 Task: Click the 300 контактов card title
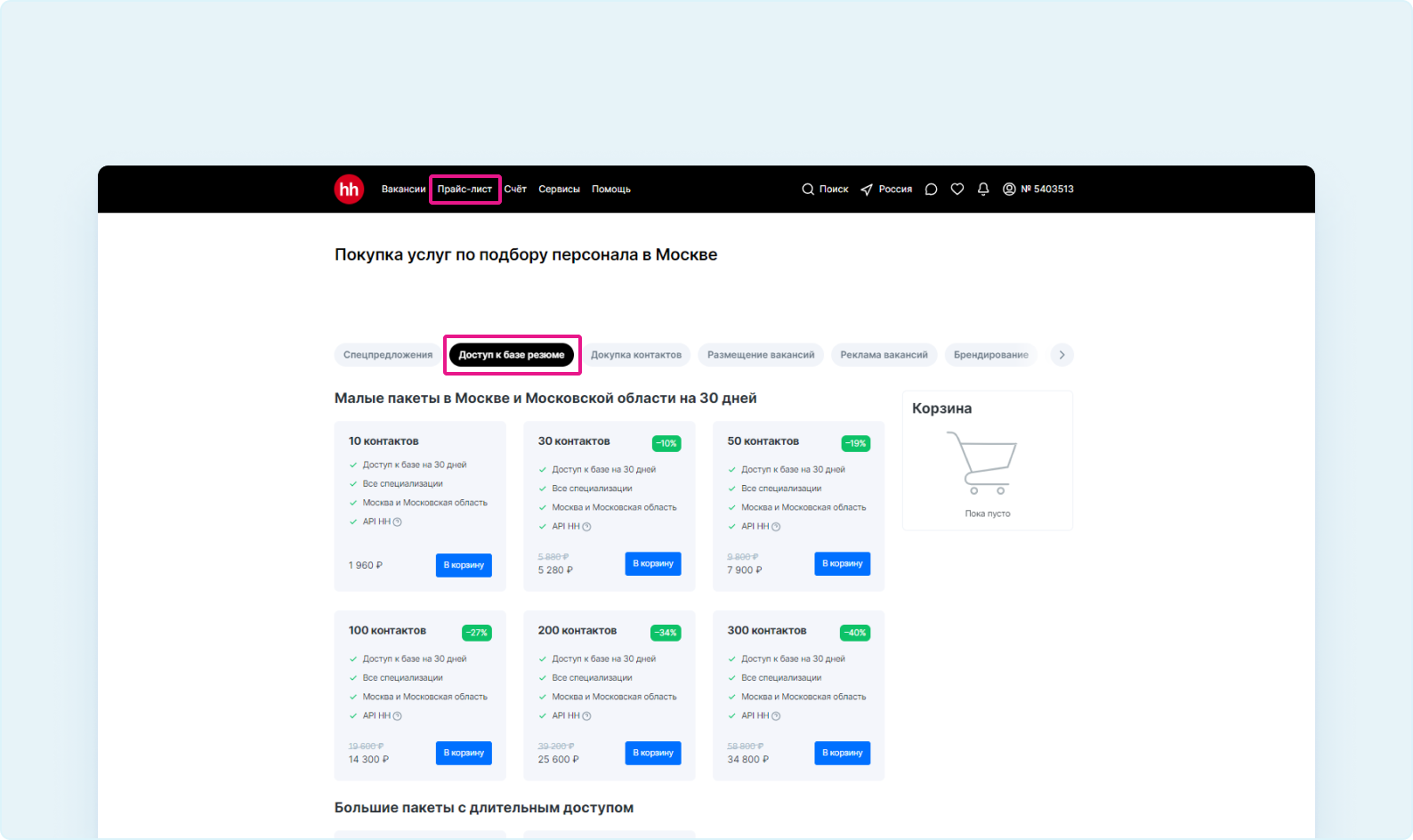click(767, 631)
